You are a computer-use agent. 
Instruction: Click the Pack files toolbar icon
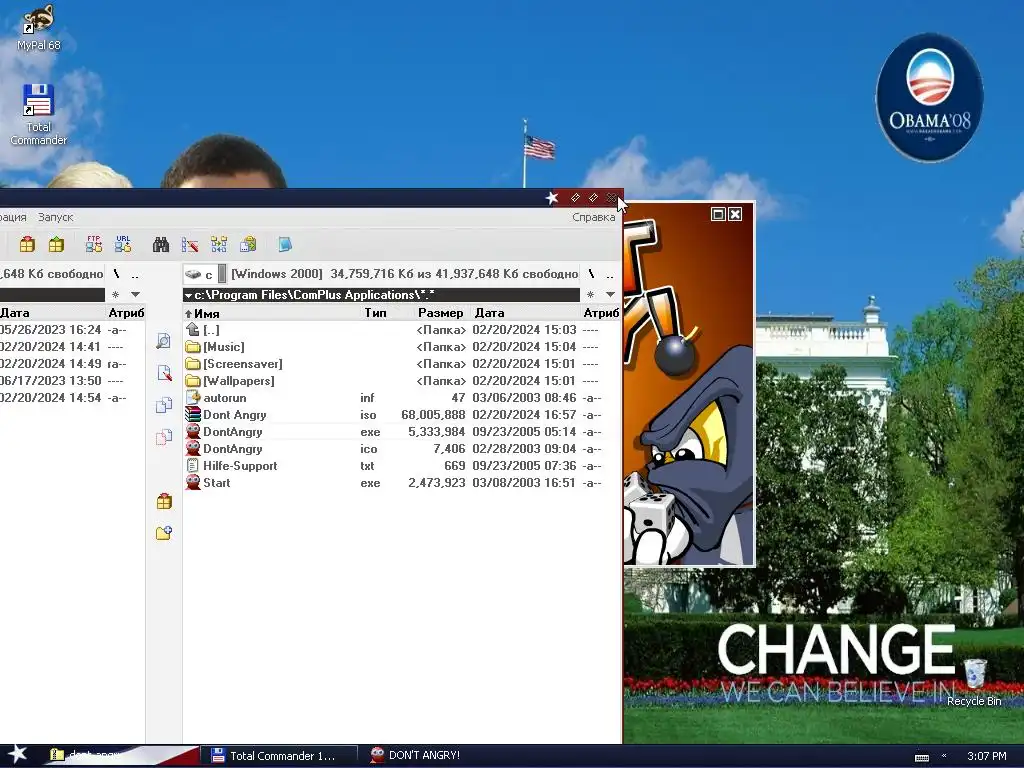click(x=27, y=244)
